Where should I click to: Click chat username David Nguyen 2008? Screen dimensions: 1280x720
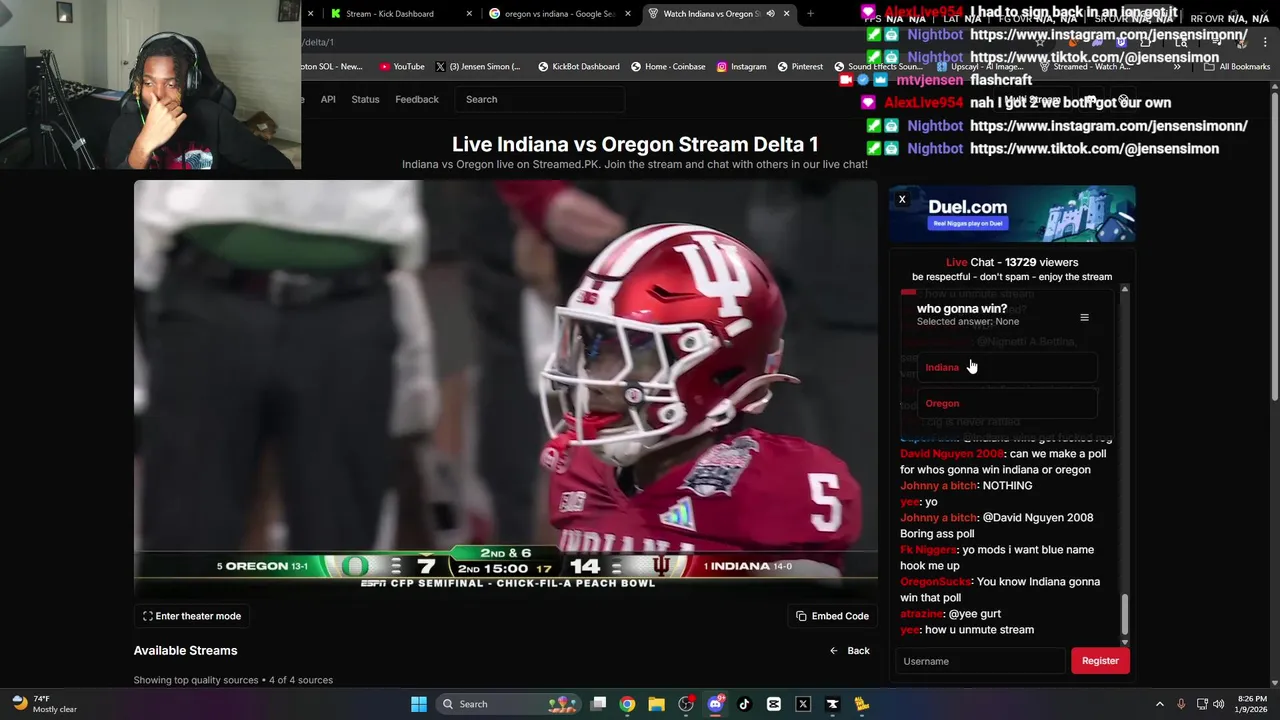(952, 454)
